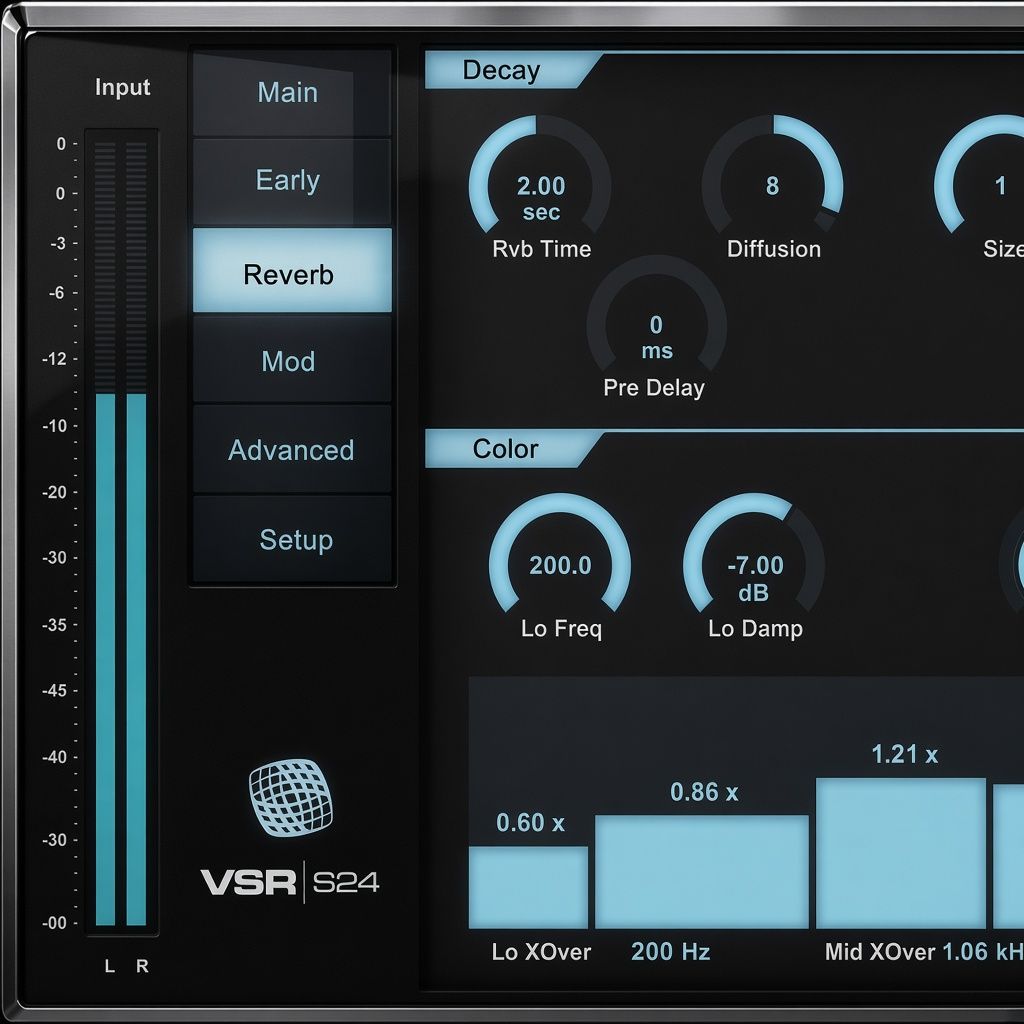
Task: Click the VSR S24 product name
Action: [289, 882]
